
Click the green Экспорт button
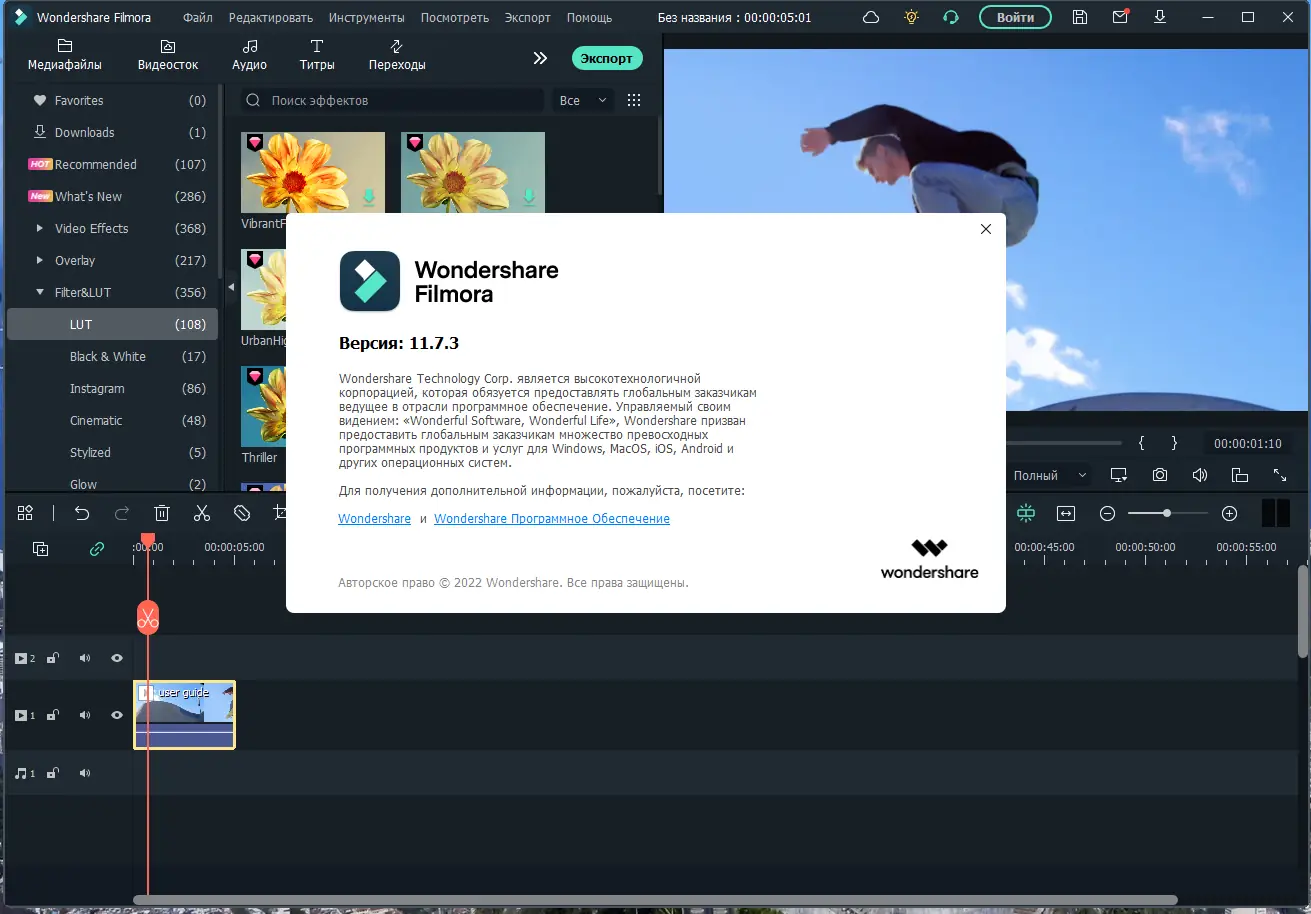(x=607, y=58)
